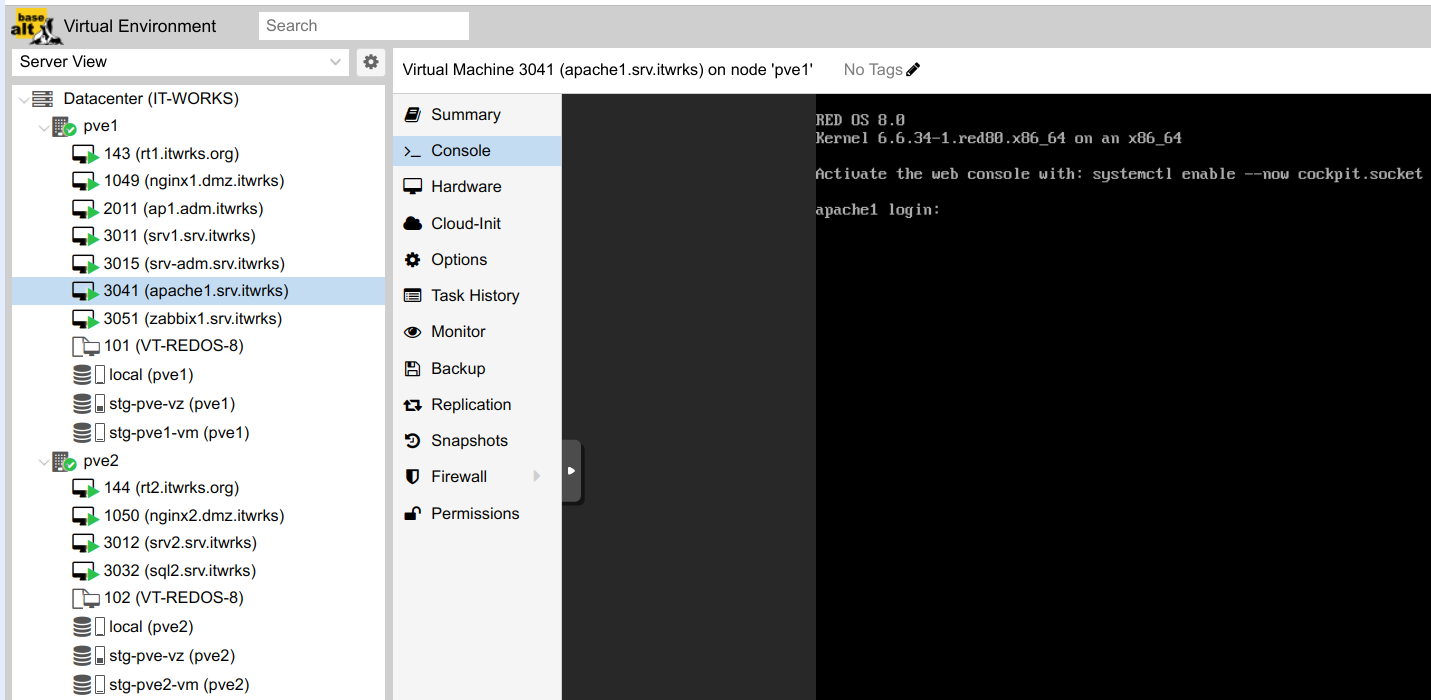This screenshot has height=700, width=1431.
Task: Collapse the Datacenter tree root
Action: 24,100
